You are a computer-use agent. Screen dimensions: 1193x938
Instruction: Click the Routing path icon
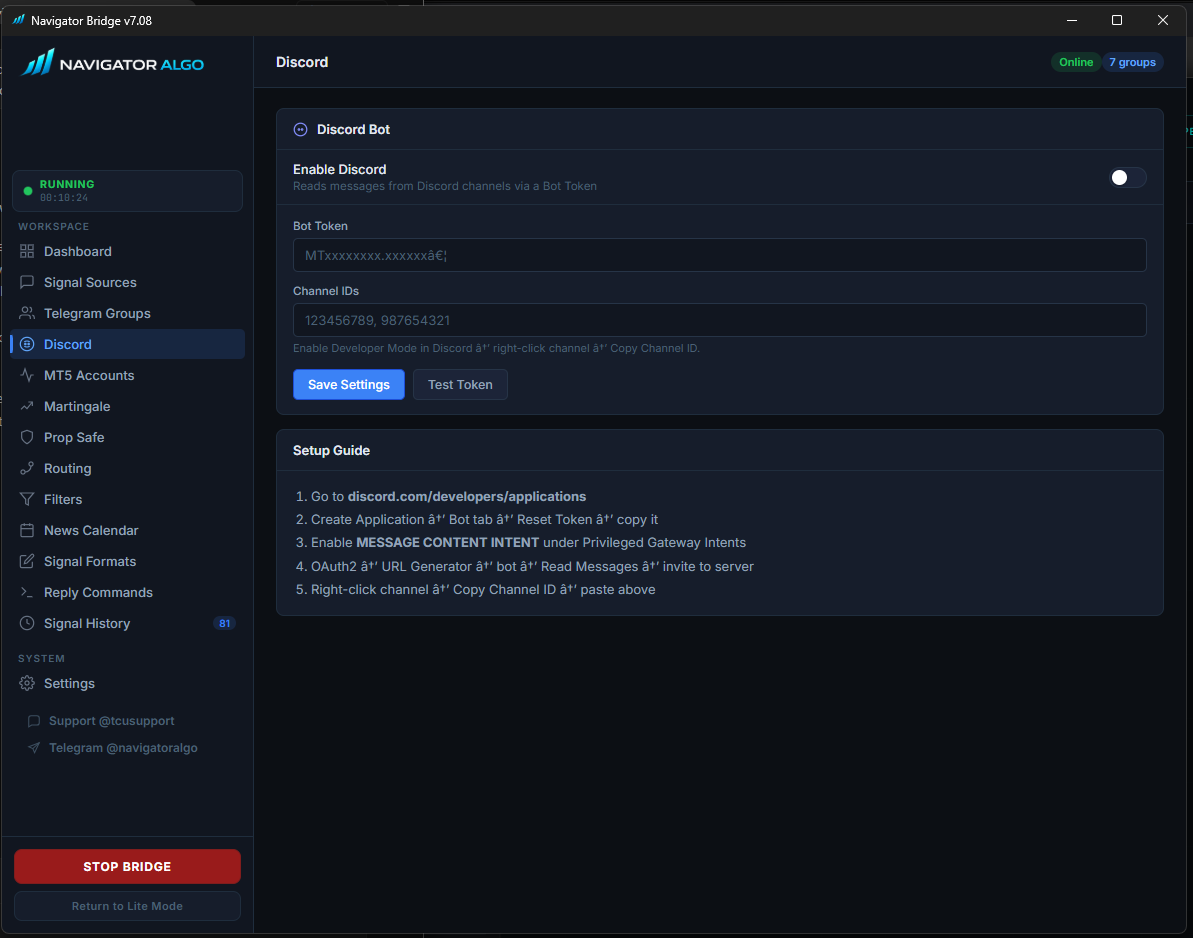27,469
